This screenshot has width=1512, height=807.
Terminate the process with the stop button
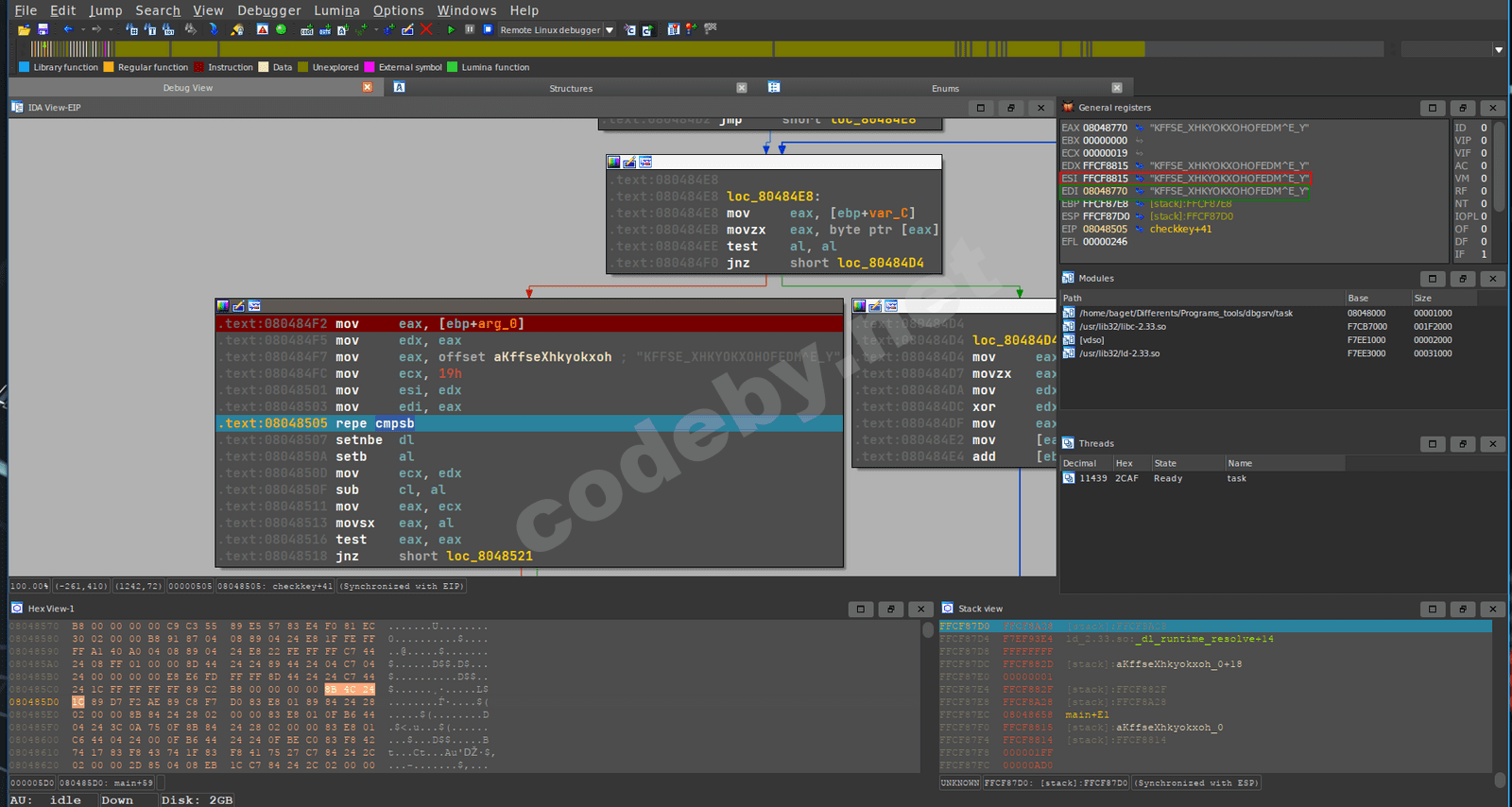(488, 29)
